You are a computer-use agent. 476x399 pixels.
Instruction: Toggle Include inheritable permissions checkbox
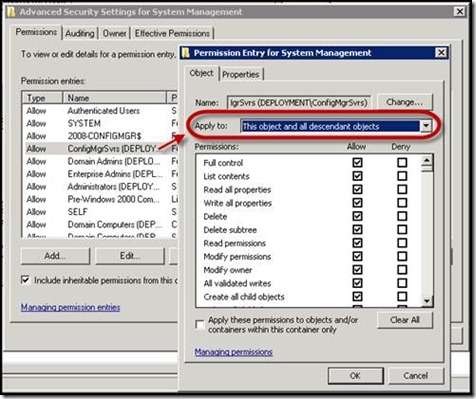pos(25,280)
